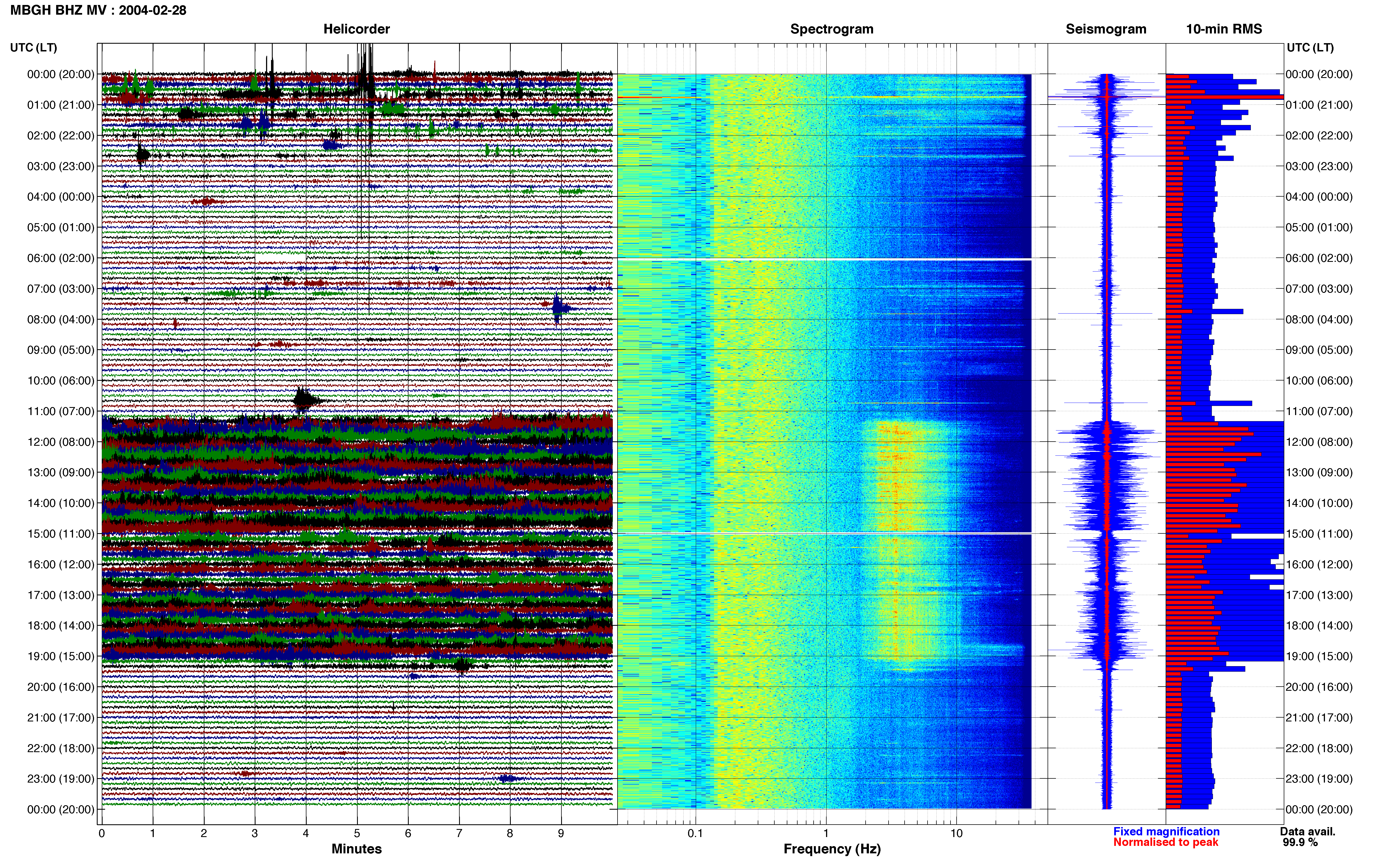Click the 06:00 (02:00) label on the Helicorder axis
Image resolution: width=1388 pixels, height=868 pixels.
click(60, 258)
